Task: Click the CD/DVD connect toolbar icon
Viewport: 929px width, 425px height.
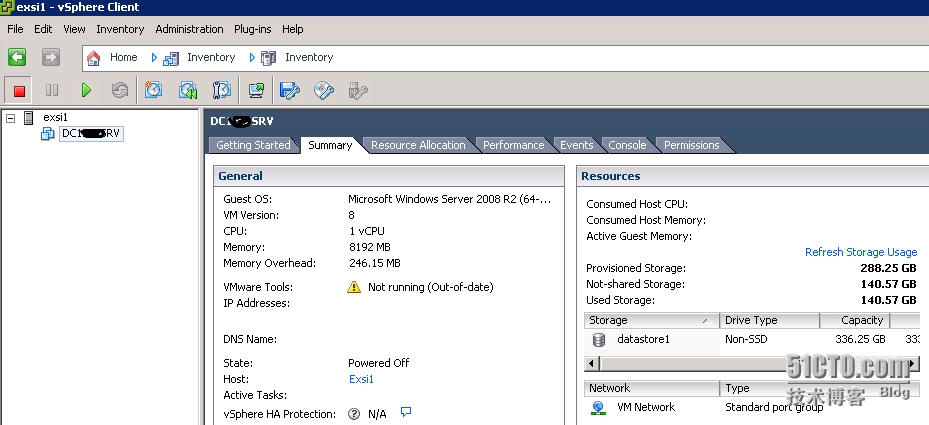Action: 324,90
